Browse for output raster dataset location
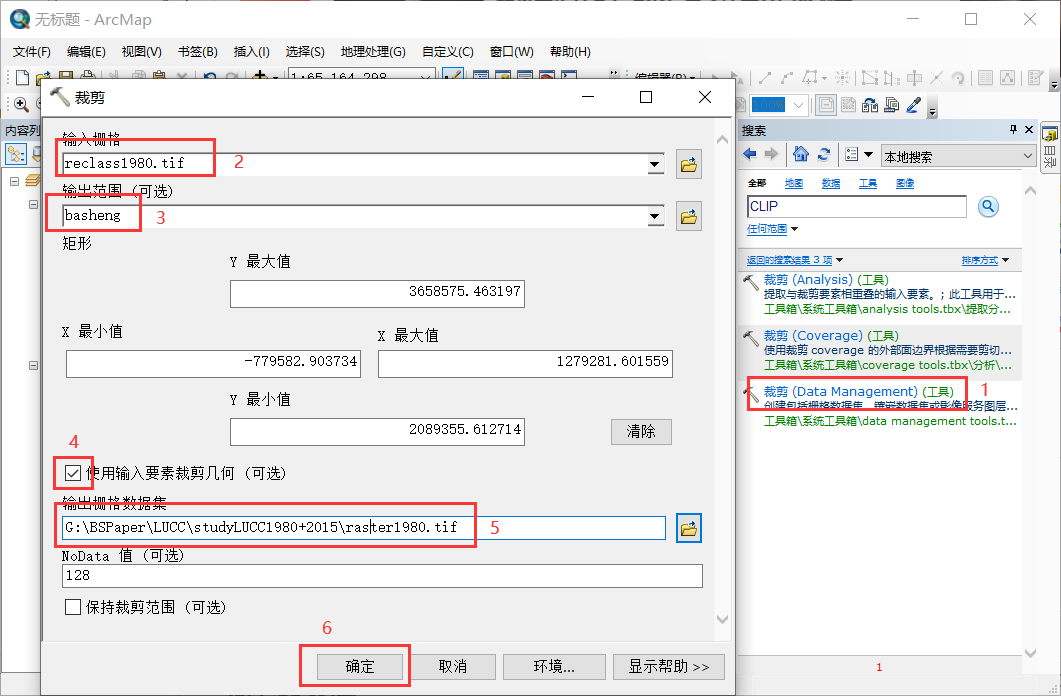Image resolution: width=1061 pixels, height=696 pixels. tap(688, 528)
